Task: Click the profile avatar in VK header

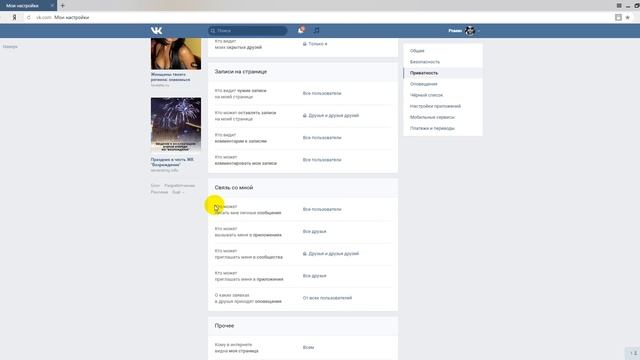Action: [470, 31]
